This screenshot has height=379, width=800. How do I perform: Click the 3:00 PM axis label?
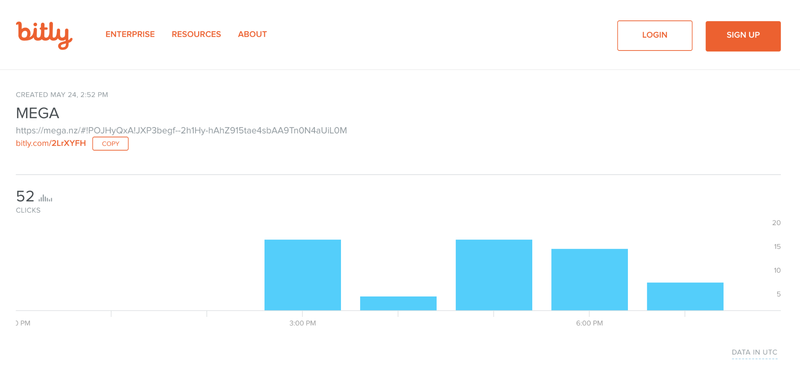(x=303, y=324)
